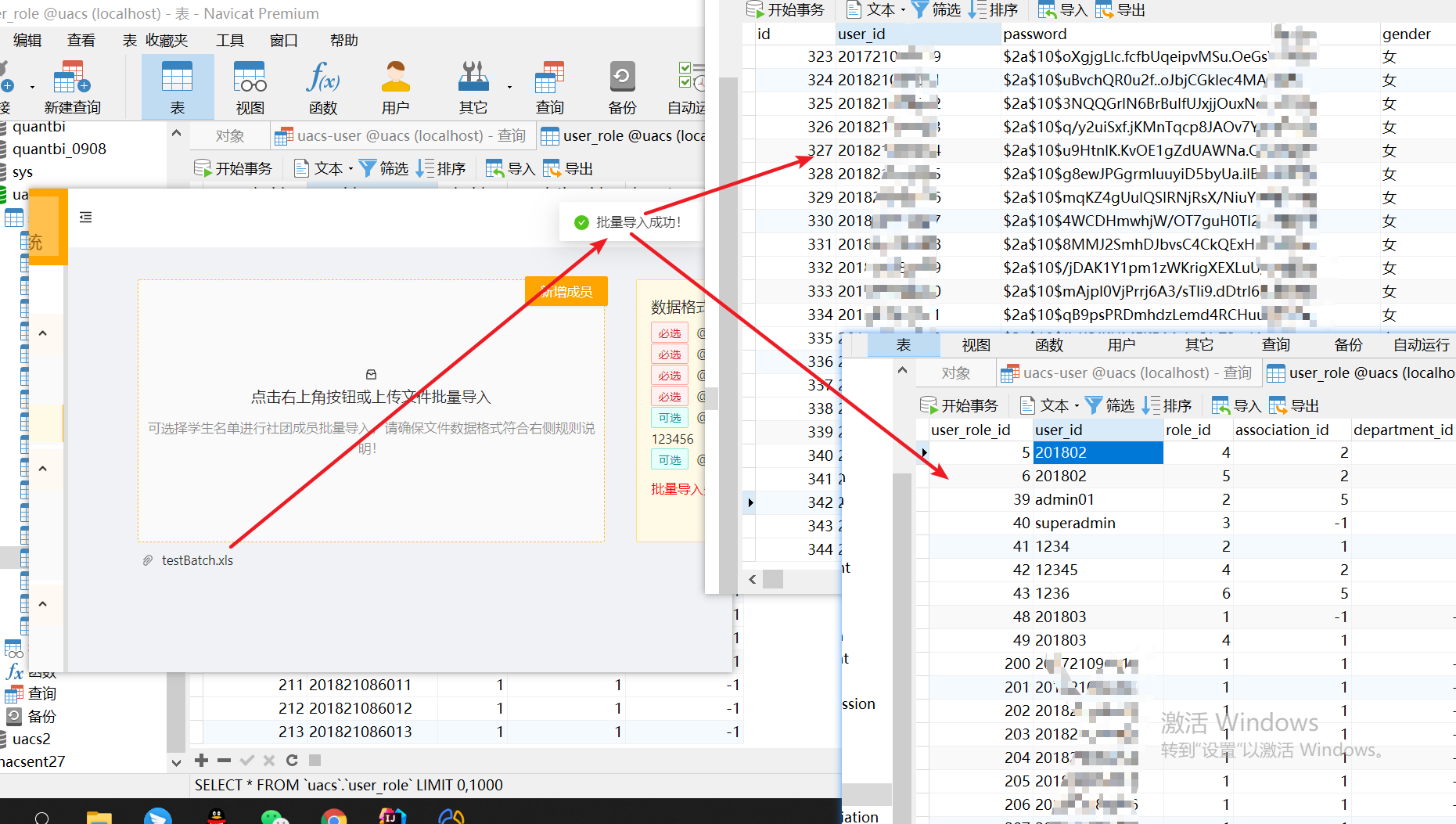Image resolution: width=1456 pixels, height=824 pixels.
Task: Click 导入 import in the left Navicat window toolbar
Action: 510,168
